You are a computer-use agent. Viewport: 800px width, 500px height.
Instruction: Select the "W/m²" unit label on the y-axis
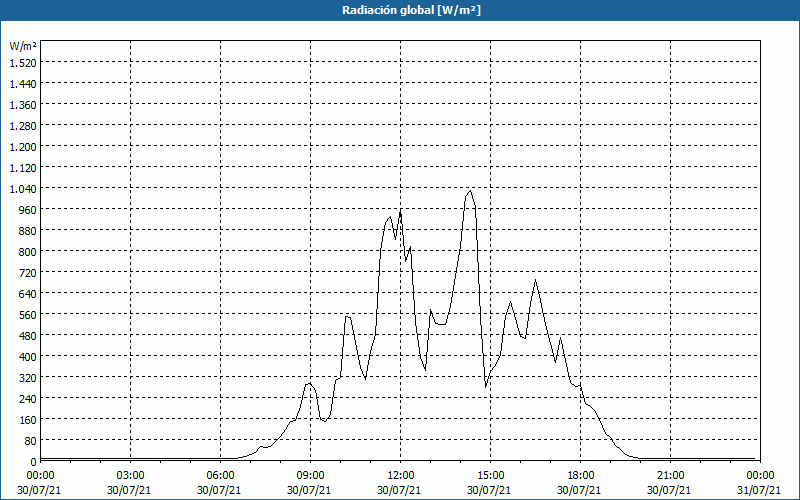point(23,46)
